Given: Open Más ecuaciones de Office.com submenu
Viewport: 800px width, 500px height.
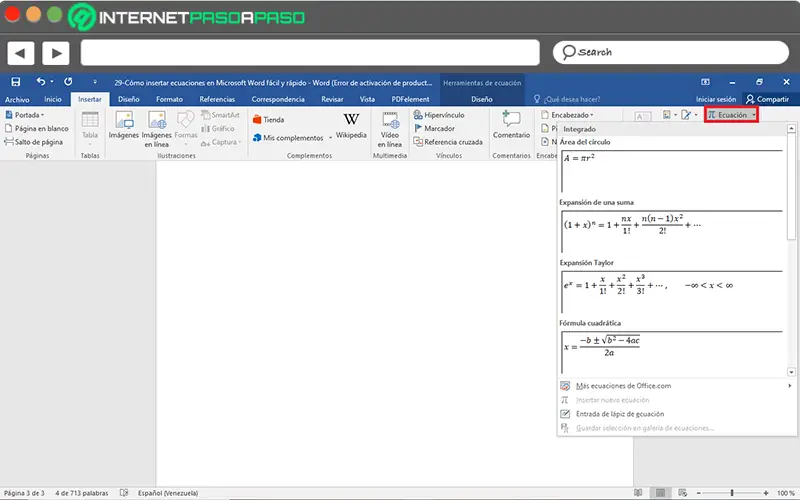Looking at the screenshot, I should coord(677,386).
